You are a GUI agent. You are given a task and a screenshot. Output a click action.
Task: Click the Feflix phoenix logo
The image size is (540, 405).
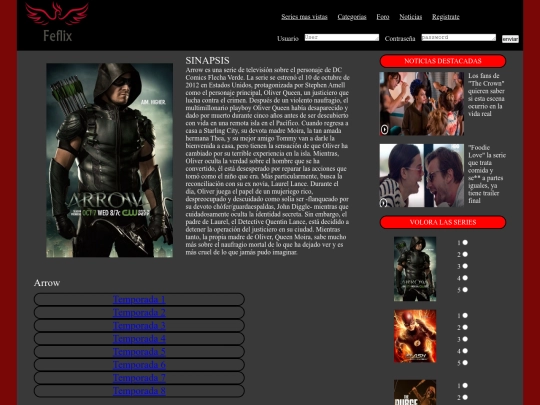pos(57,22)
